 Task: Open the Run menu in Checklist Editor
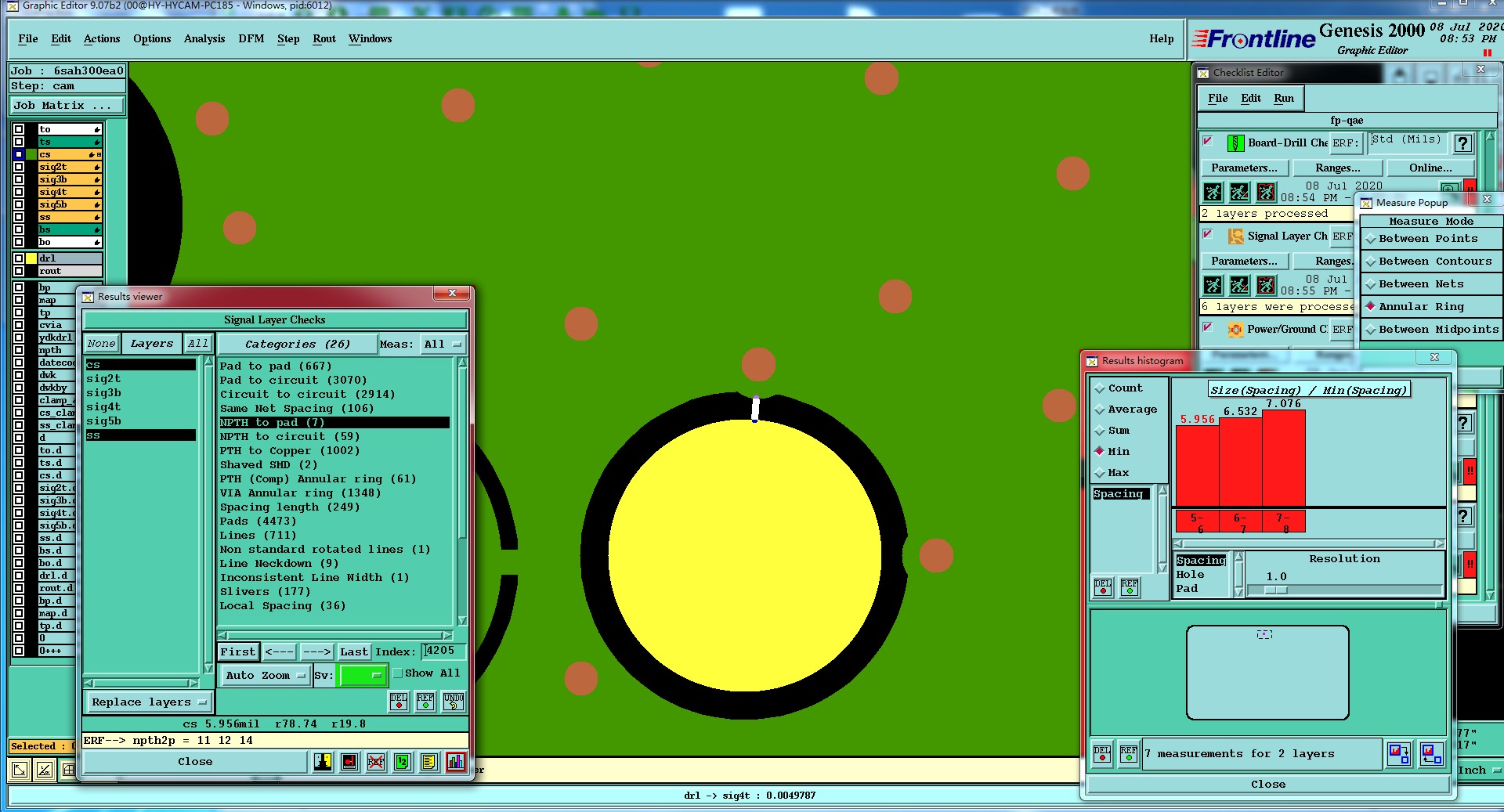[1284, 99]
